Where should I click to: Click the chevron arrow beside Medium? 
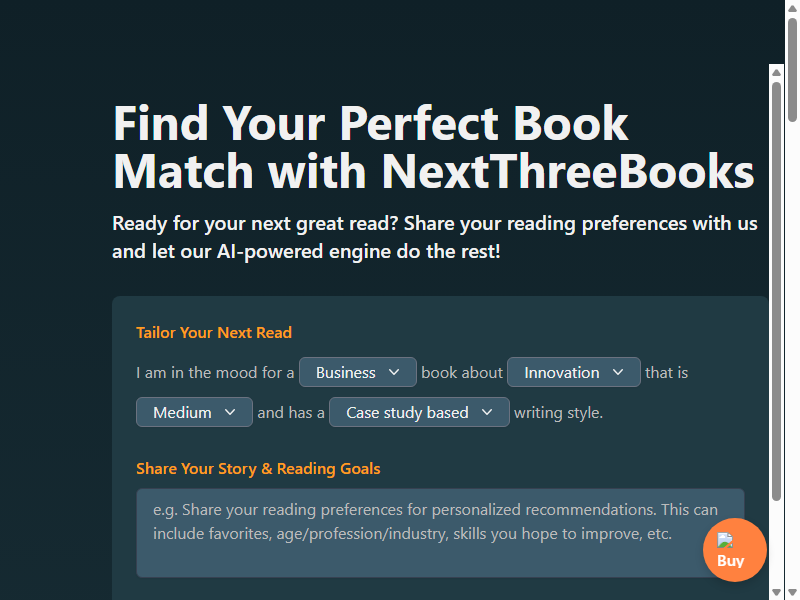coord(230,412)
